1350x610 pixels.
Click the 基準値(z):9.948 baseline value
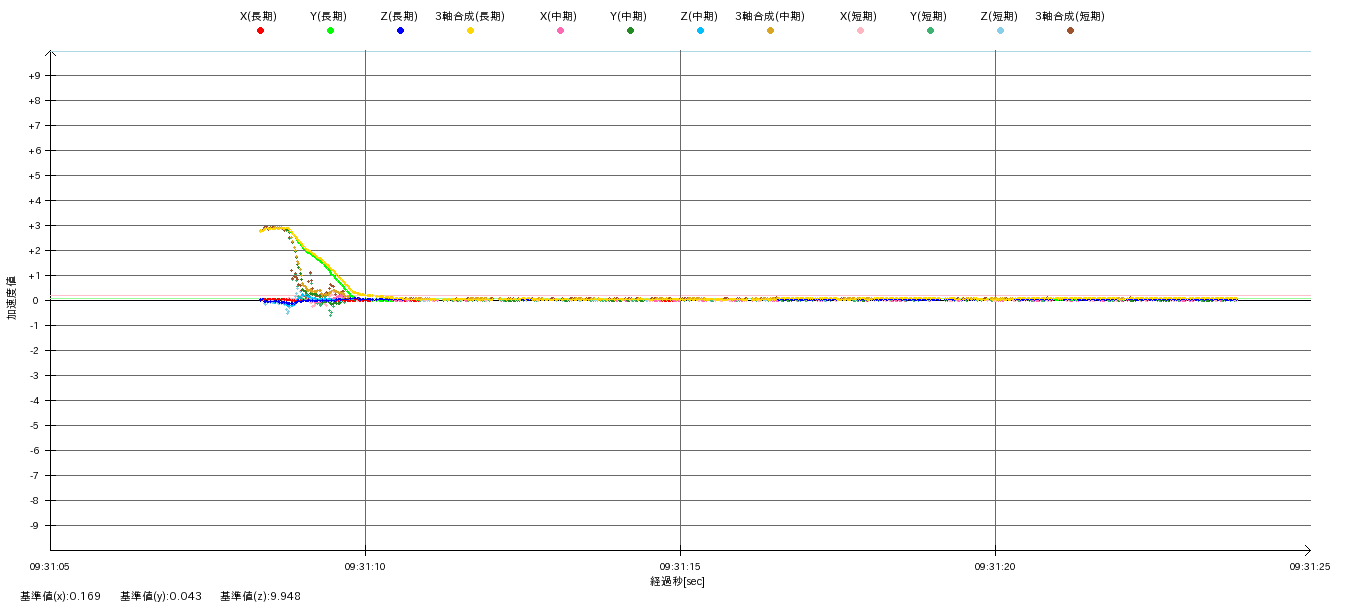[260, 596]
